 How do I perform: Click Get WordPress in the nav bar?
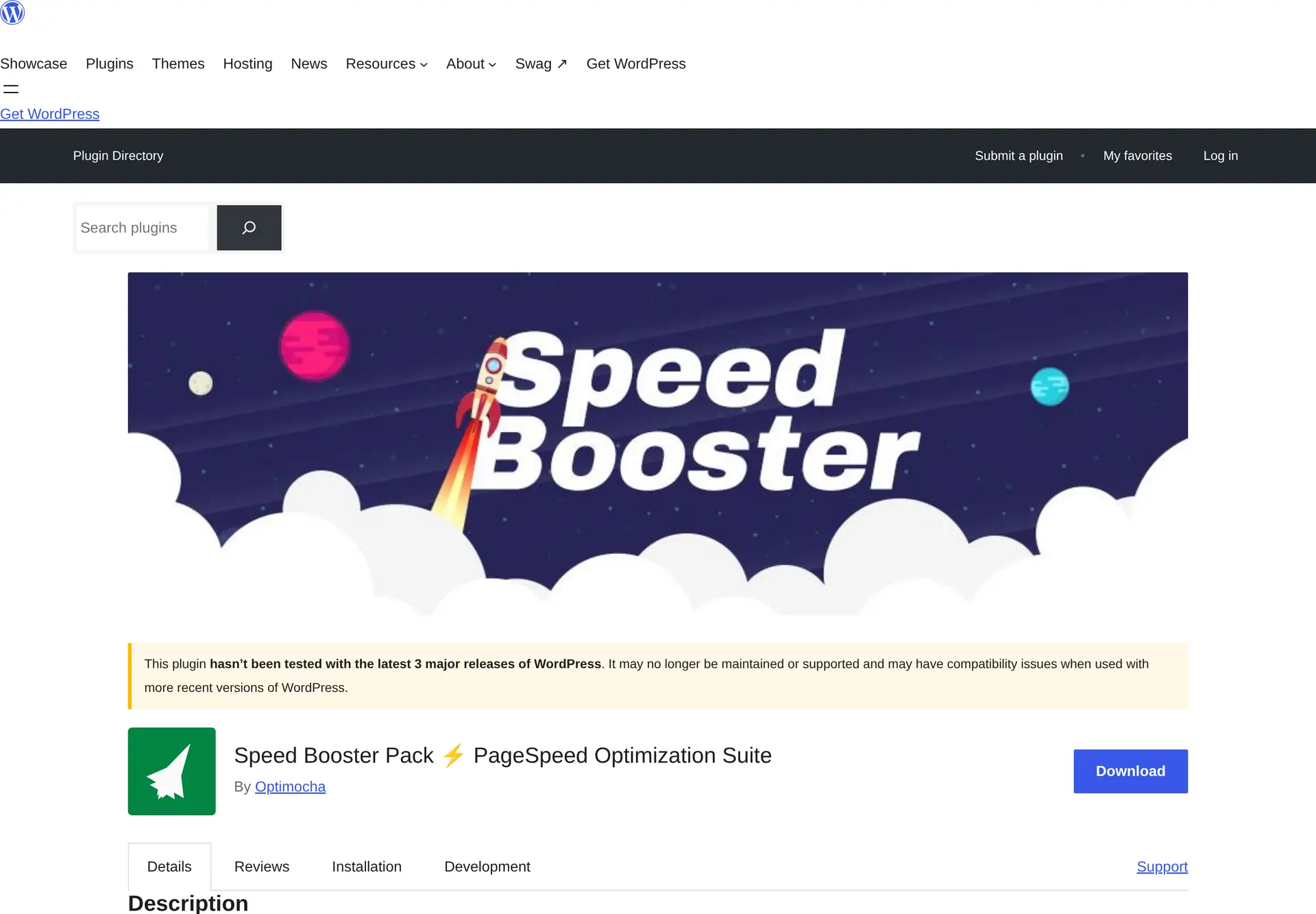(636, 64)
